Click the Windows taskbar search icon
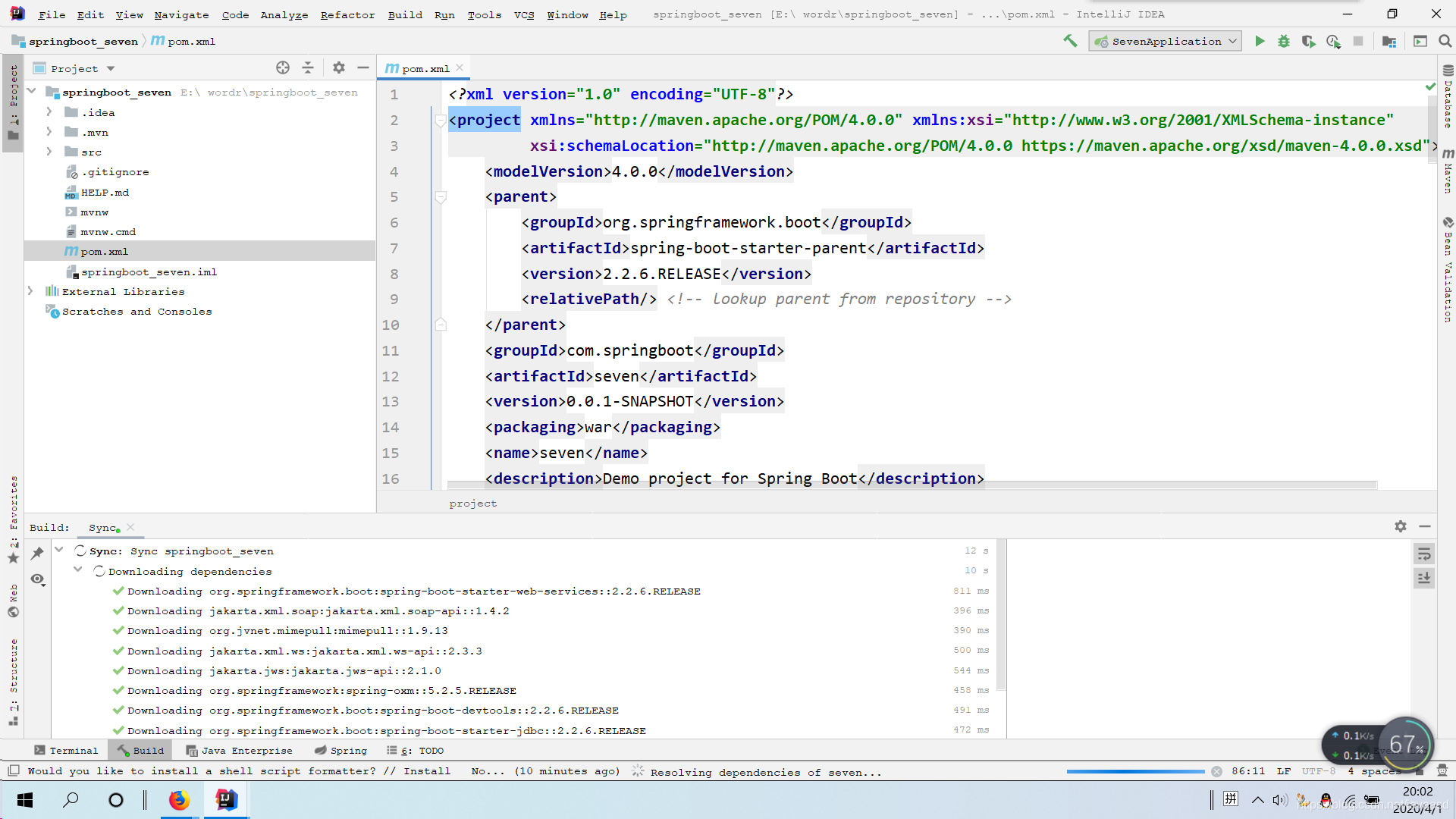Viewport: 1456px width, 819px height. 71,800
